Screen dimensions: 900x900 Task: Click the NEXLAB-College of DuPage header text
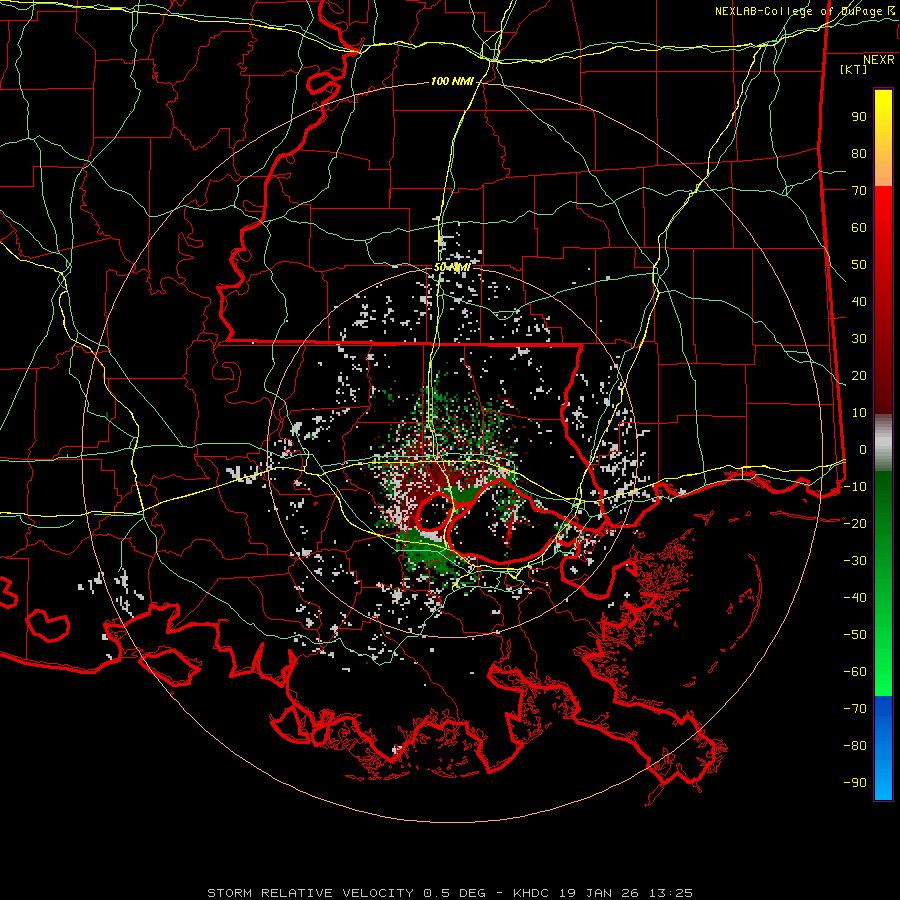coord(806,11)
